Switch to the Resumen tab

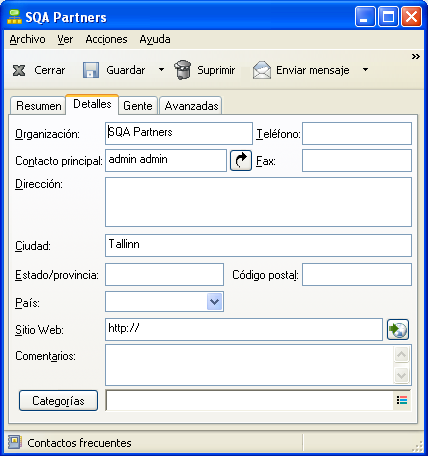38,106
